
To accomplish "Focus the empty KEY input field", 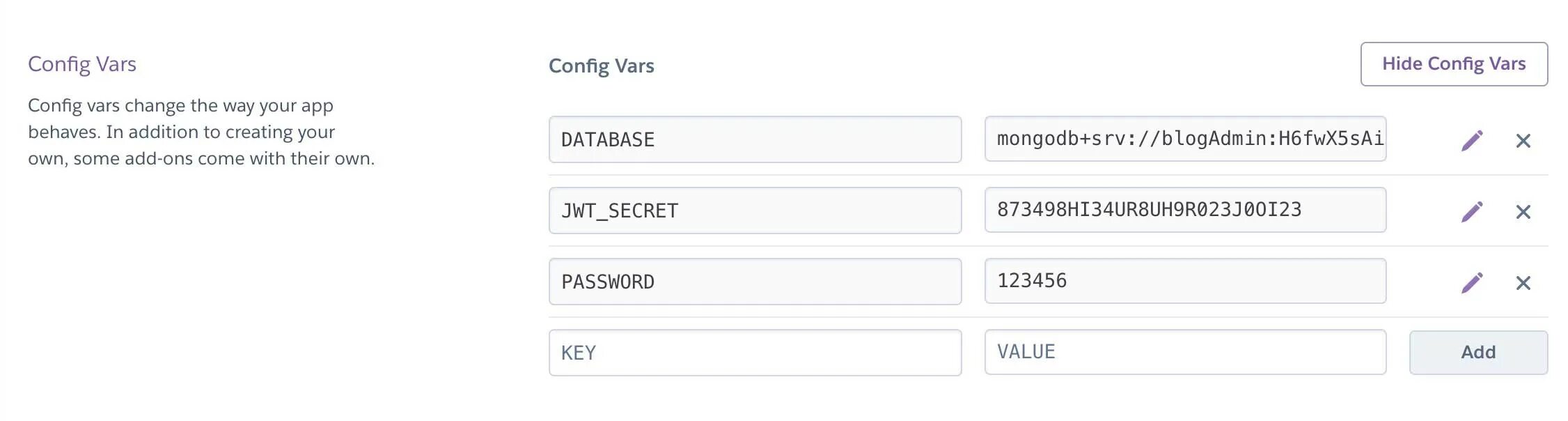I will (755, 353).
